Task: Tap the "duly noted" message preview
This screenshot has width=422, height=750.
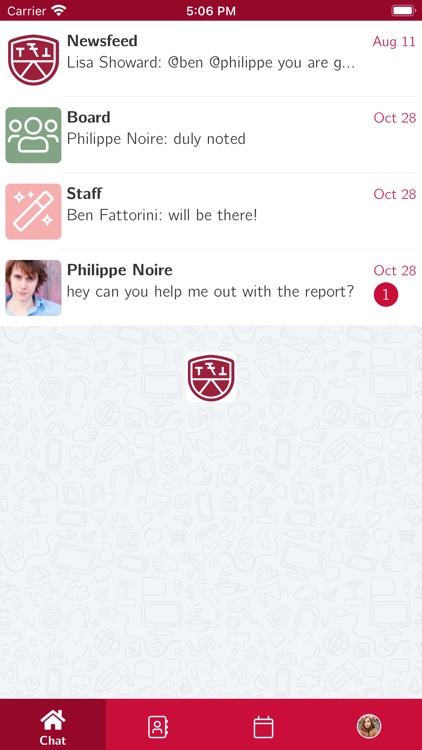Action: (x=156, y=139)
